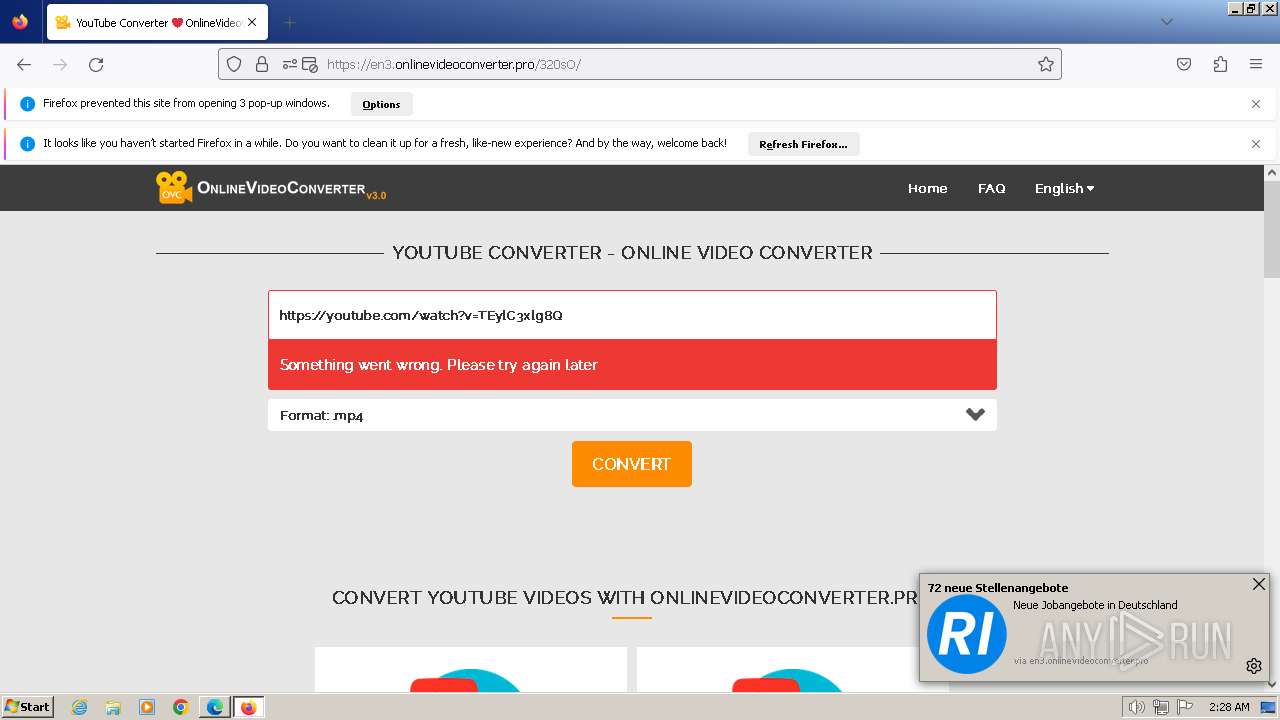1280x720 pixels.
Task: Click the YouTube URL input field
Action: pos(632,315)
